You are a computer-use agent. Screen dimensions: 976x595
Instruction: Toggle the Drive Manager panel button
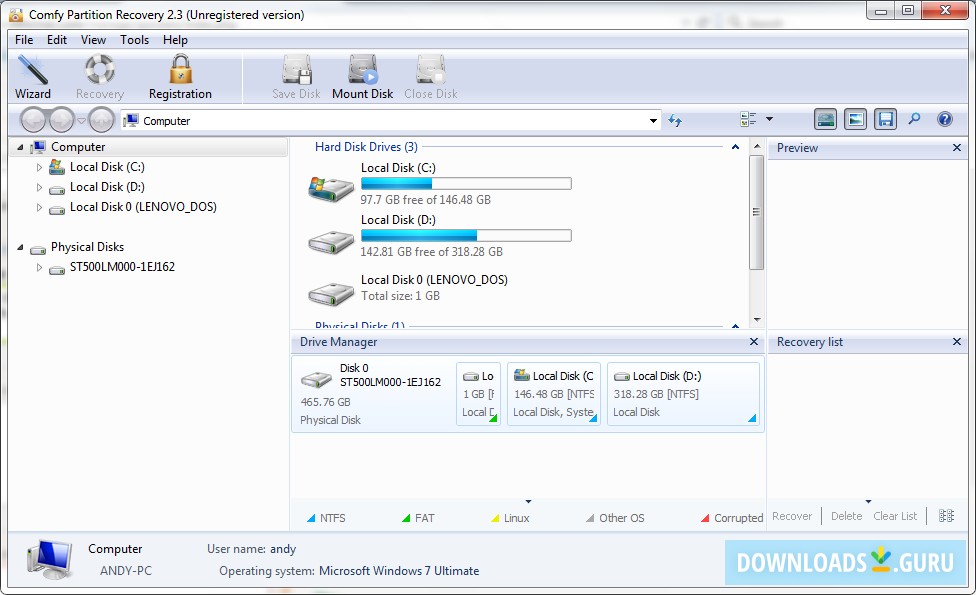click(x=825, y=119)
